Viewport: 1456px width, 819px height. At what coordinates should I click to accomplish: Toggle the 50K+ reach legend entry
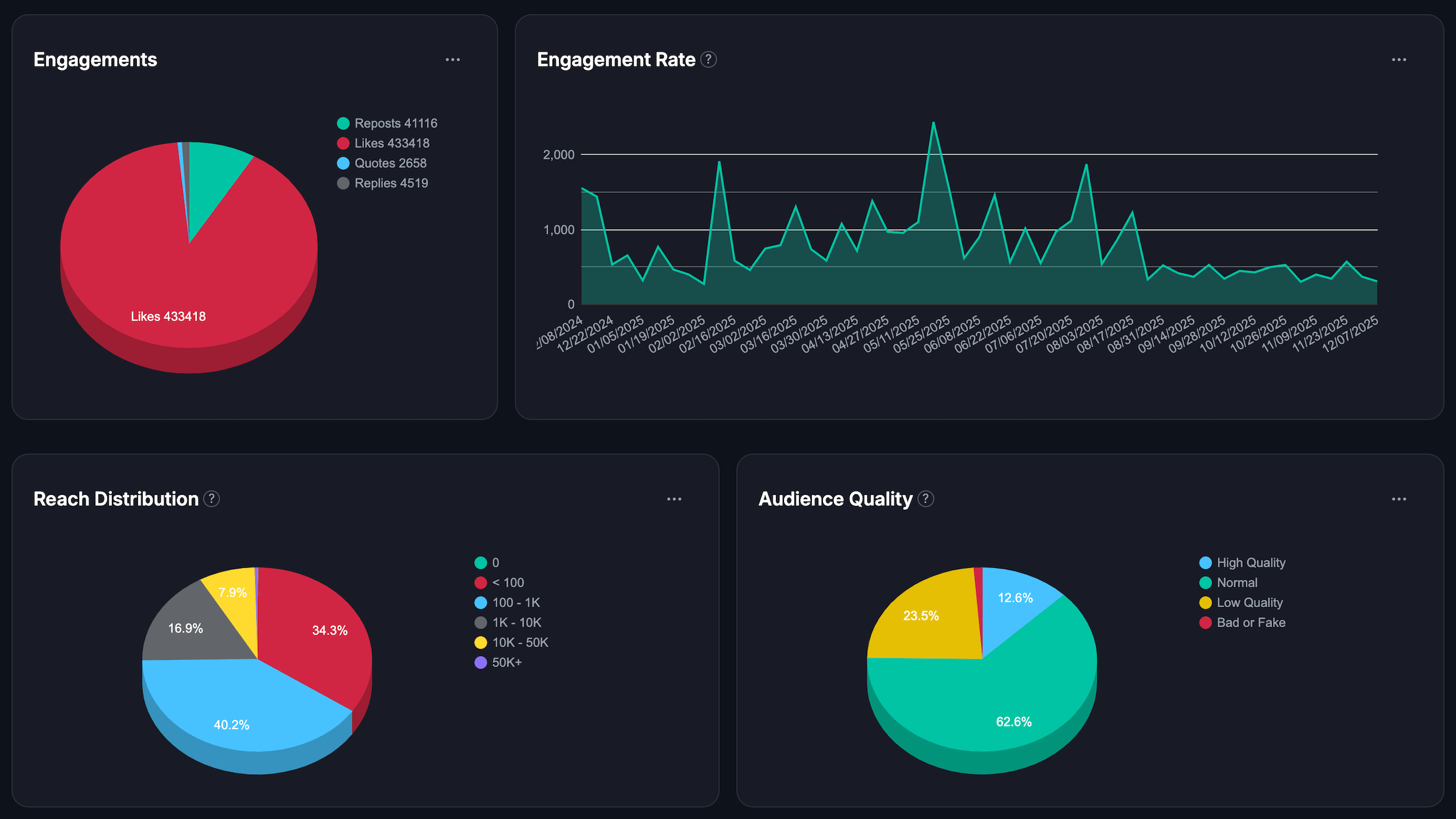(506, 662)
